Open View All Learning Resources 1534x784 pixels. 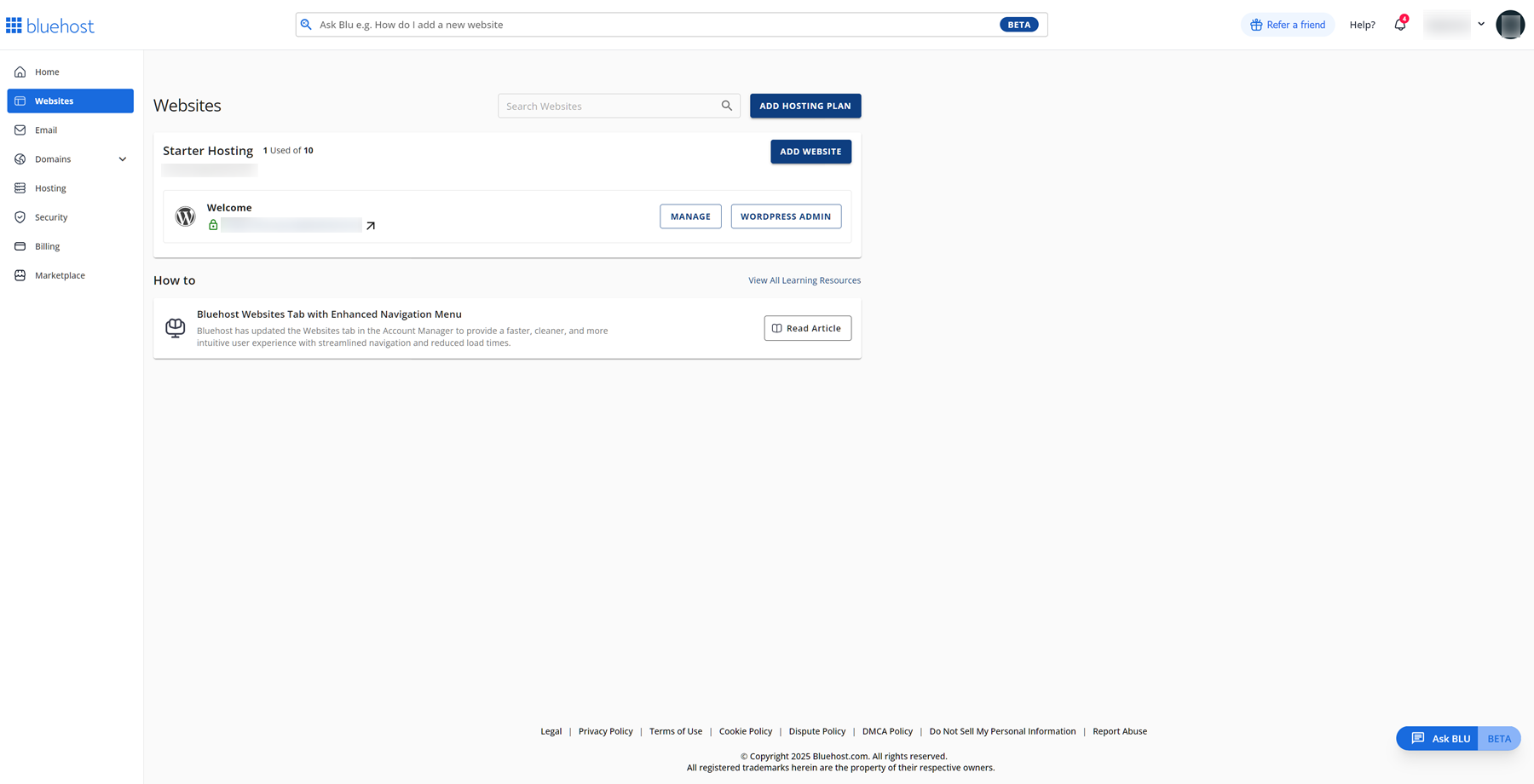[804, 280]
